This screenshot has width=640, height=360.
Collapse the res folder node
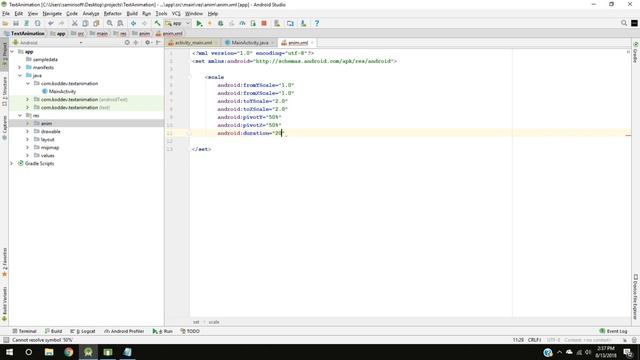[x=20, y=116]
